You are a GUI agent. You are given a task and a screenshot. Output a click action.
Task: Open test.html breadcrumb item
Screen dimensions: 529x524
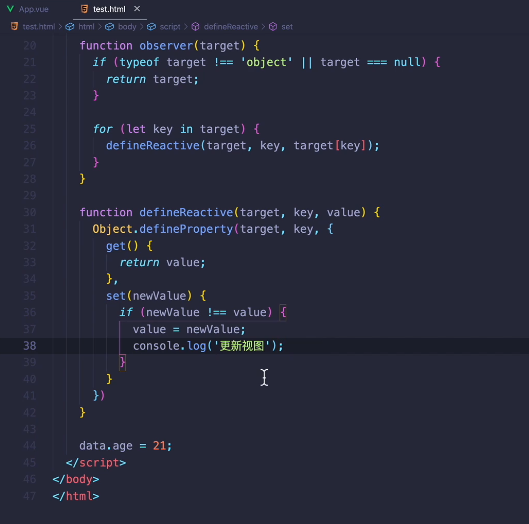(39, 27)
